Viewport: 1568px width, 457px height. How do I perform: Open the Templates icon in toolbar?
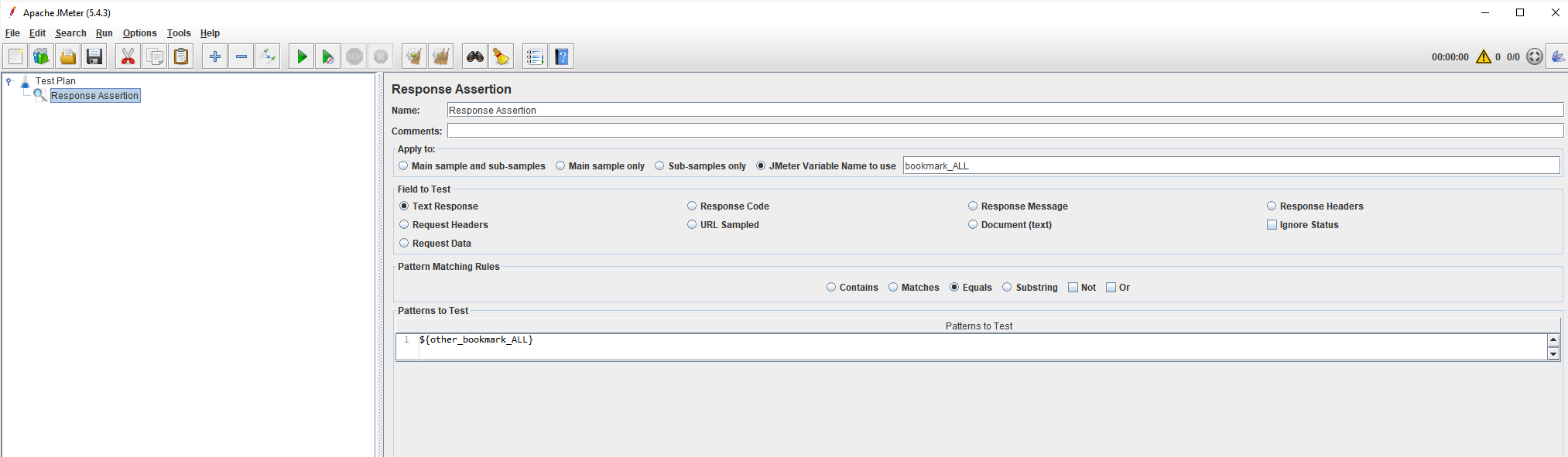[41, 56]
